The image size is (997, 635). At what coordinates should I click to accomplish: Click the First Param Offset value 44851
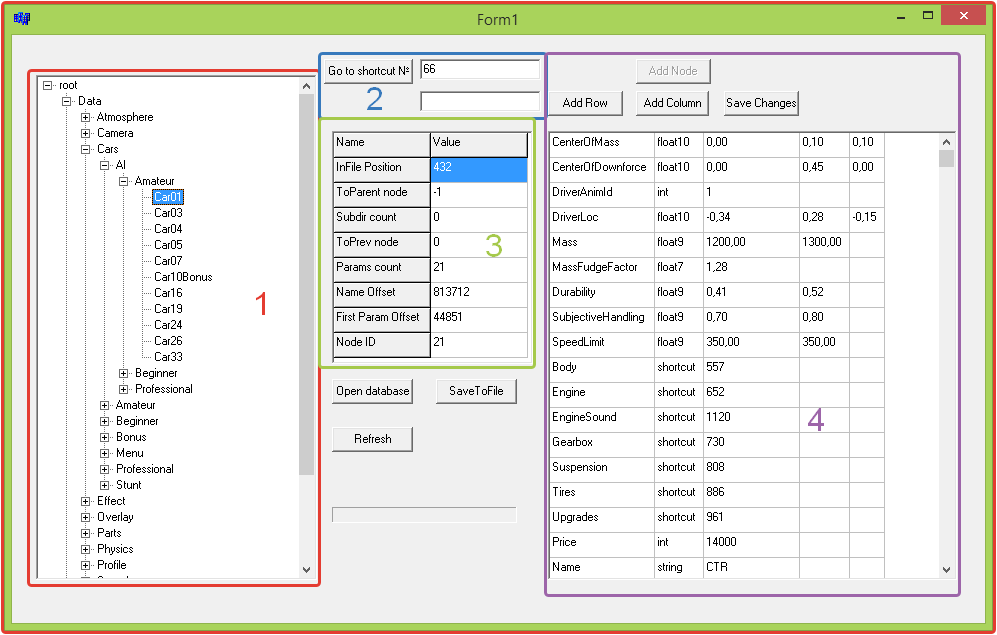tap(479, 320)
